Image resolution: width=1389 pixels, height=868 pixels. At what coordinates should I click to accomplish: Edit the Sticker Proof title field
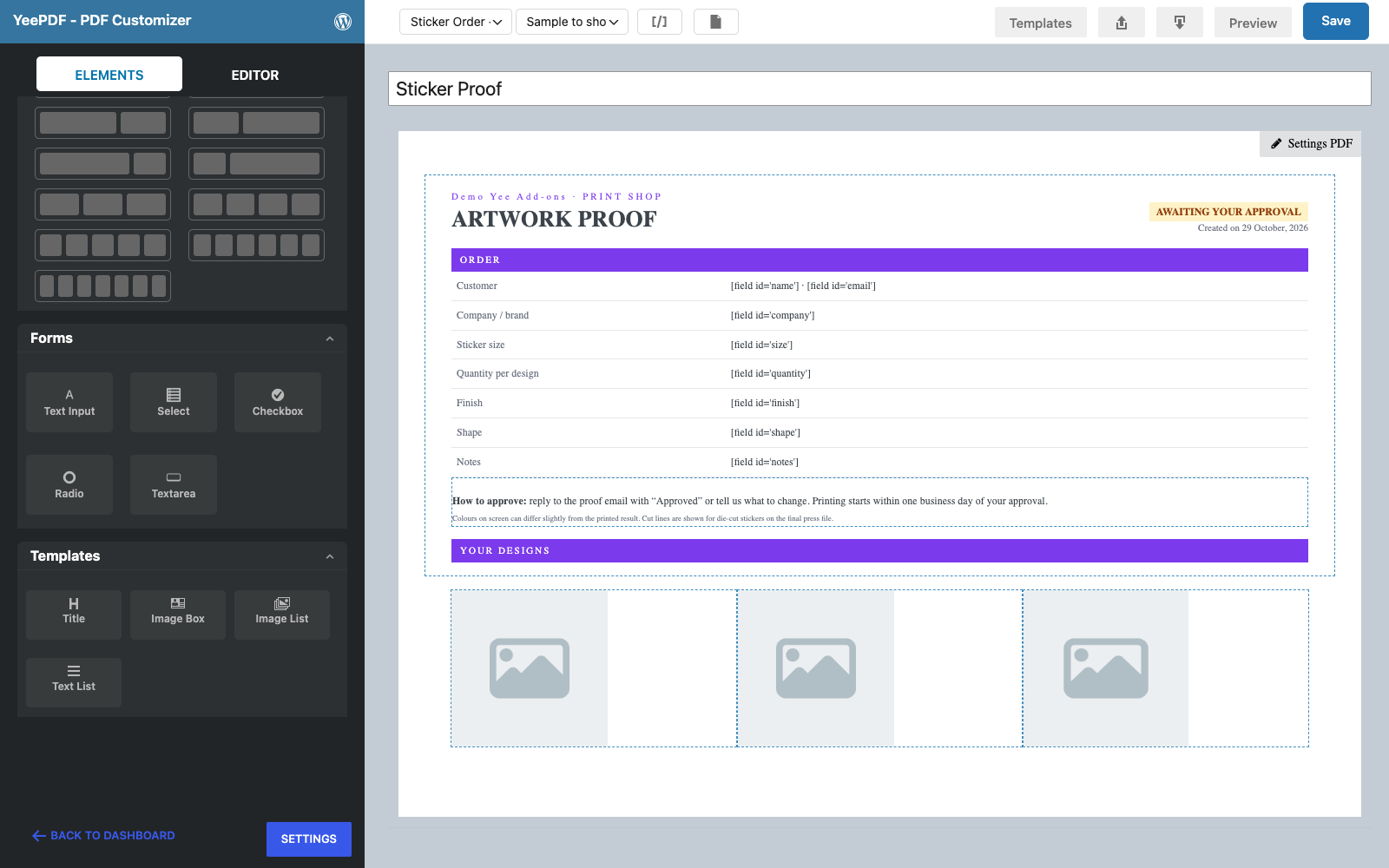pos(879,89)
